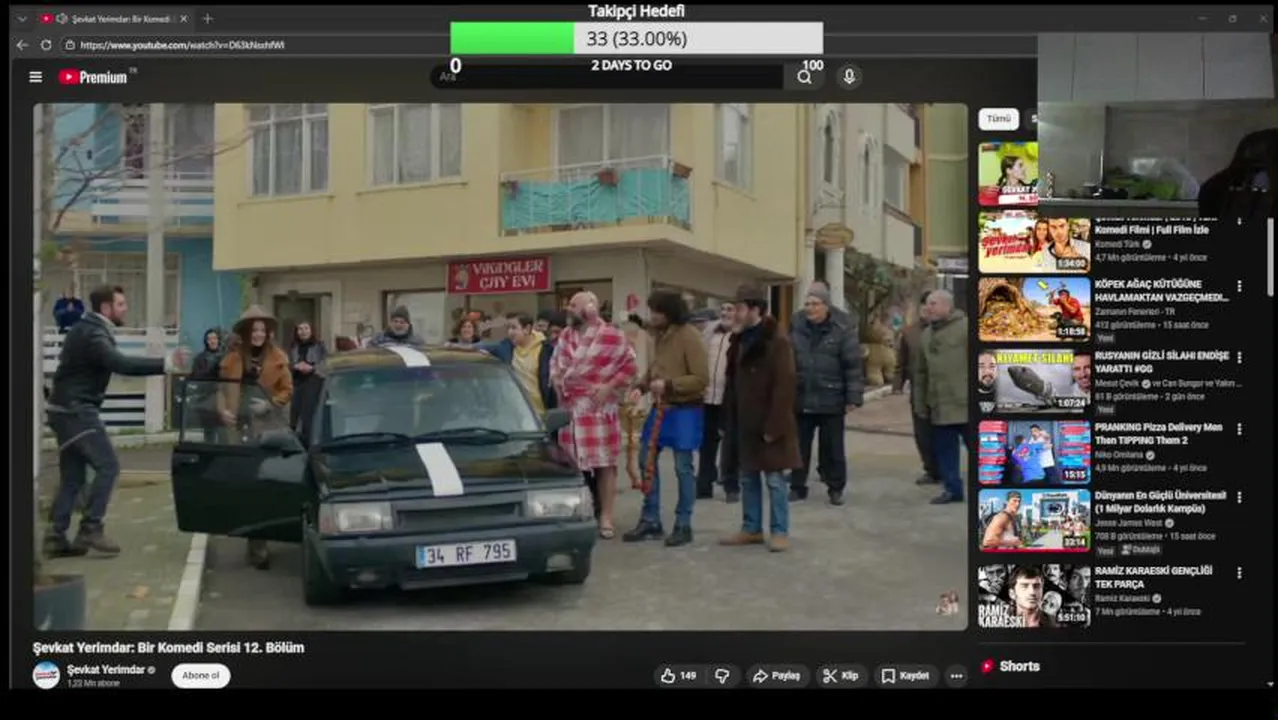The image size is (1278, 720).
Task: Expand the browser tab list chevron
Action: [x=22, y=19]
